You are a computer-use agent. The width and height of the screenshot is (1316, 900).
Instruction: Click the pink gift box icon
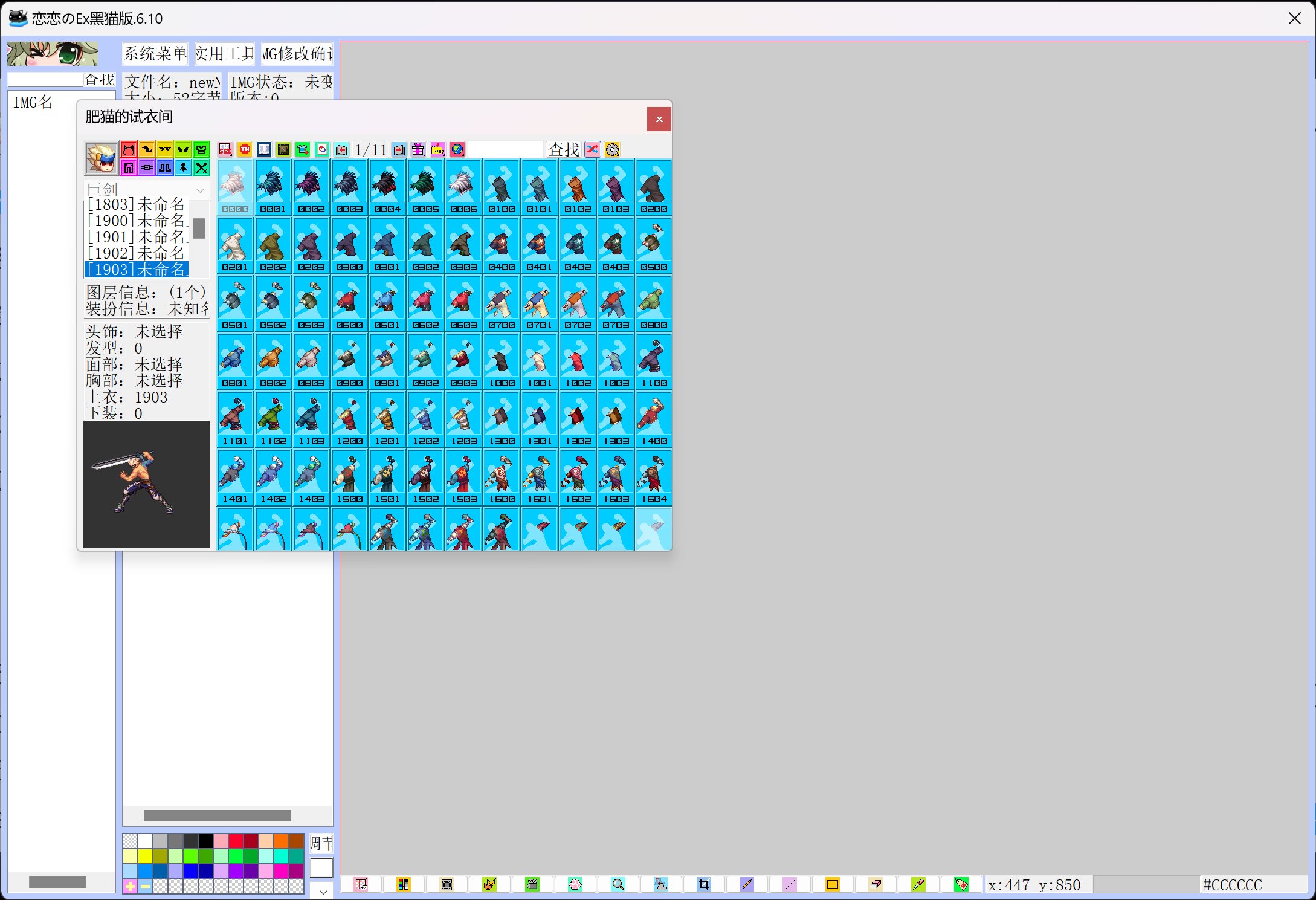click(x=419, y=149)
